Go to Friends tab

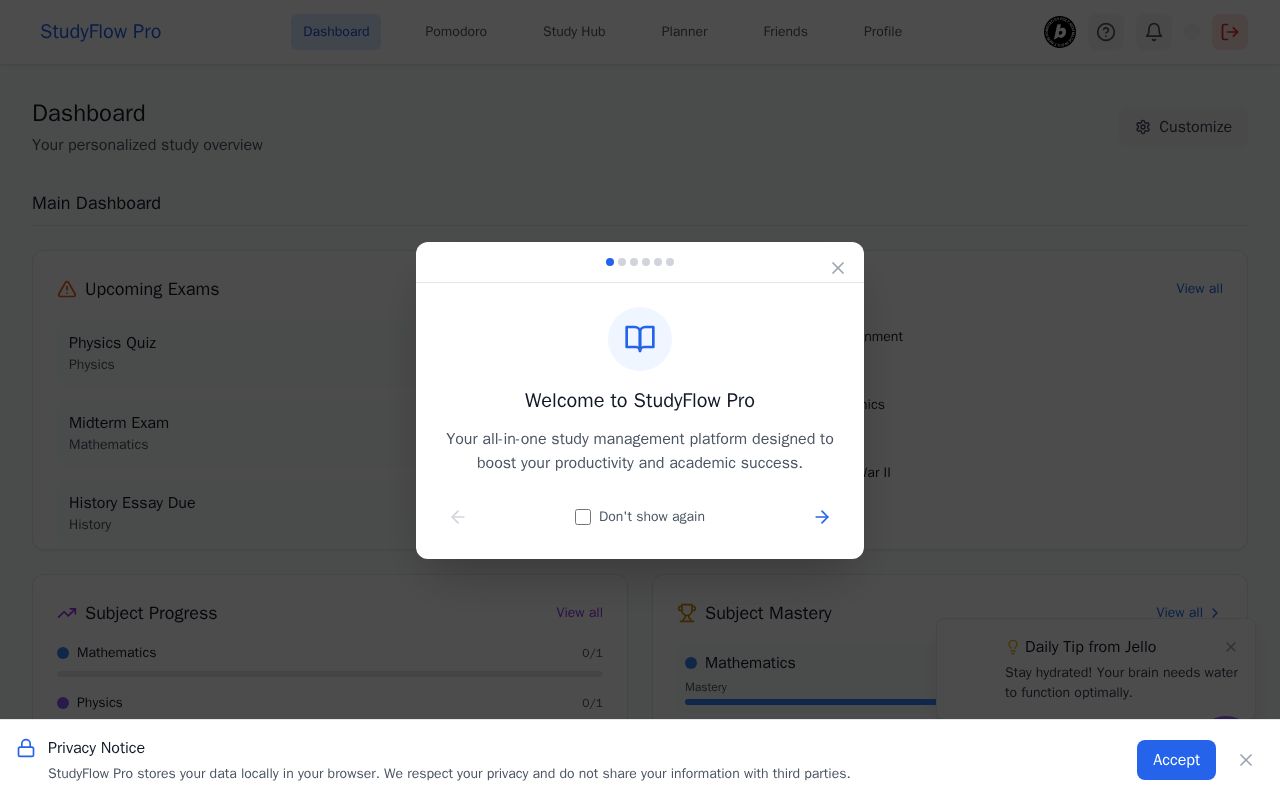[x=785, y=32]
